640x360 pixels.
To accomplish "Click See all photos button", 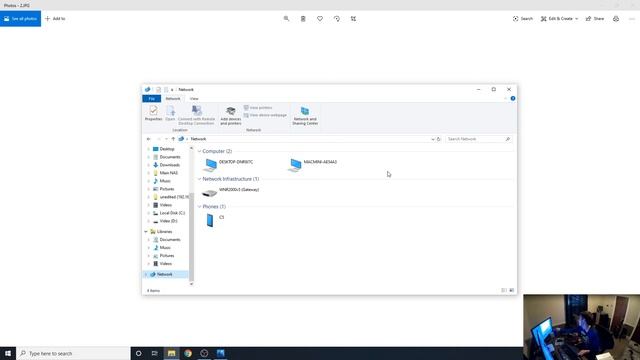I will point(20,19).
